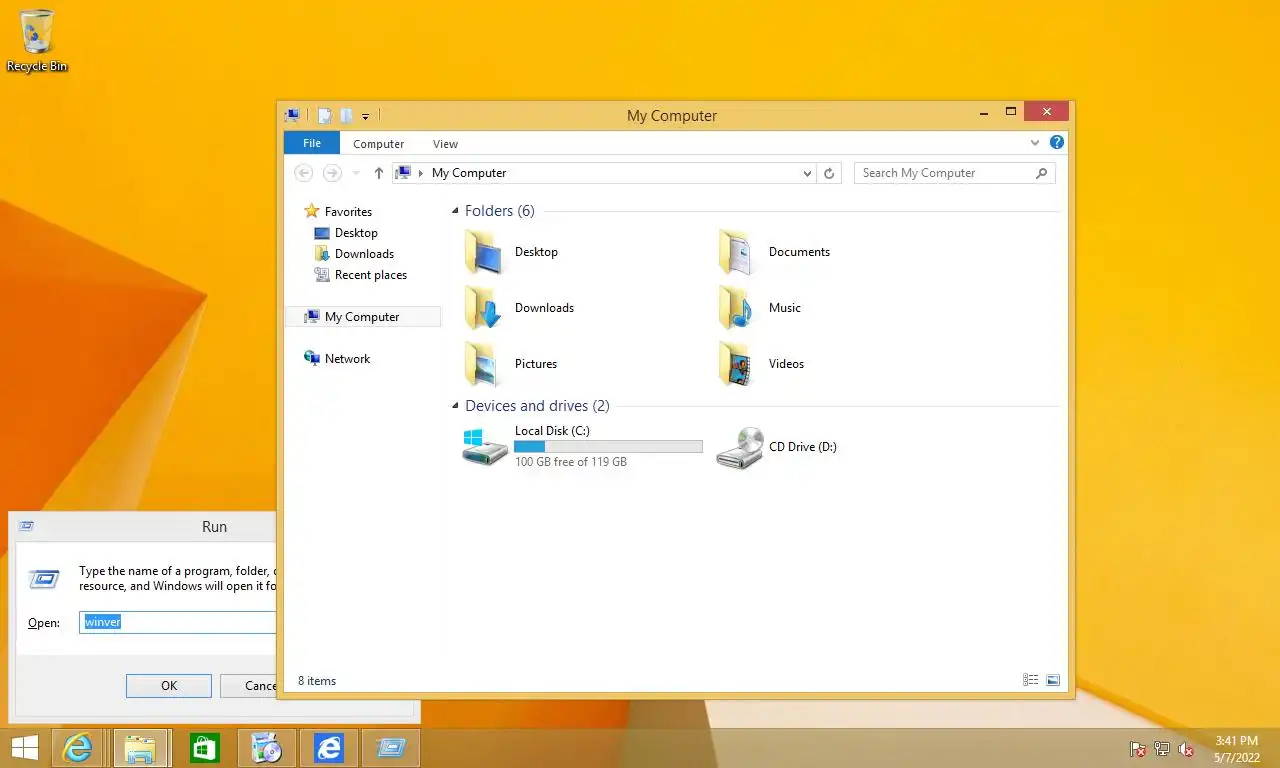1280x768 pixels.
Task: Click the Run dialog title bar
Action: click(x=144, y=527)
